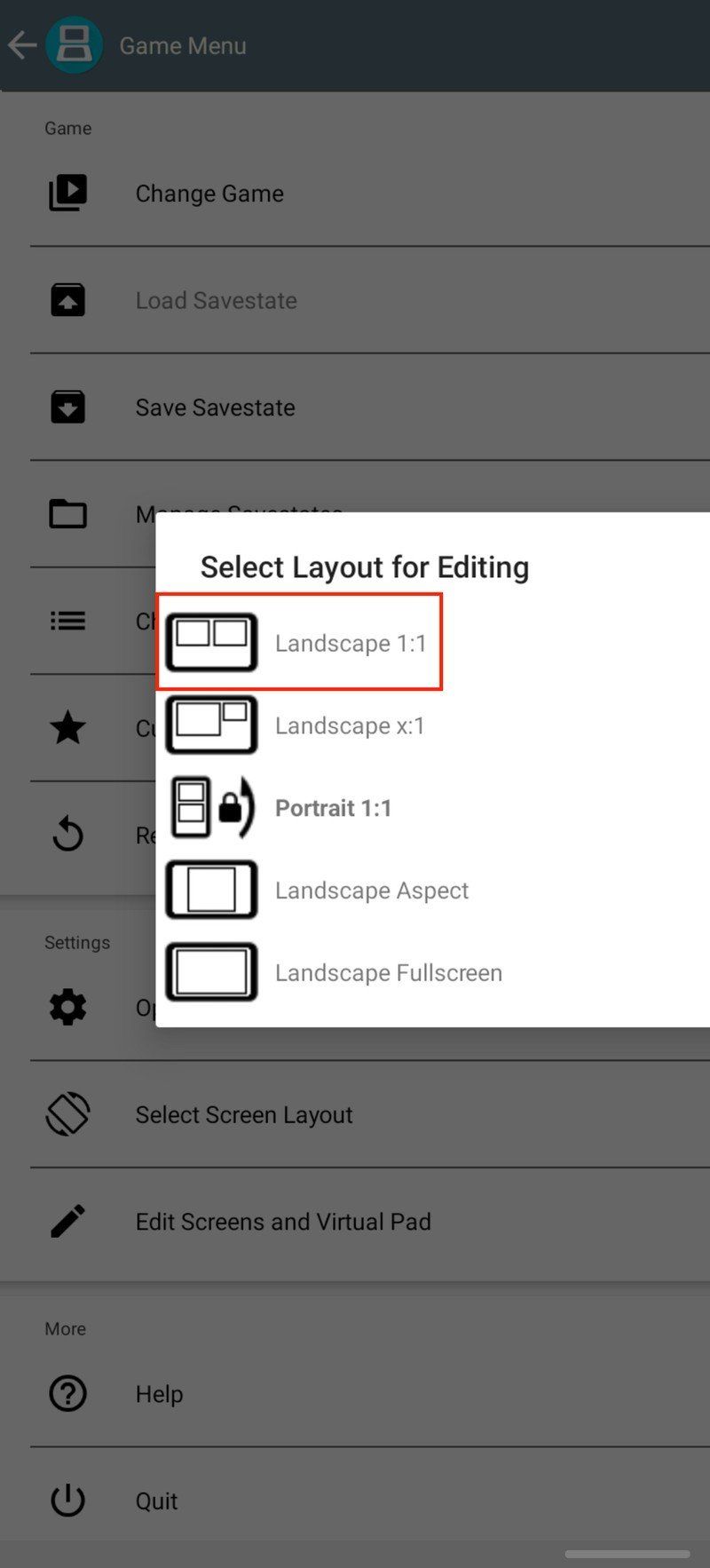
Task: Select the Portrait 1:1 option
Action: 333,807
